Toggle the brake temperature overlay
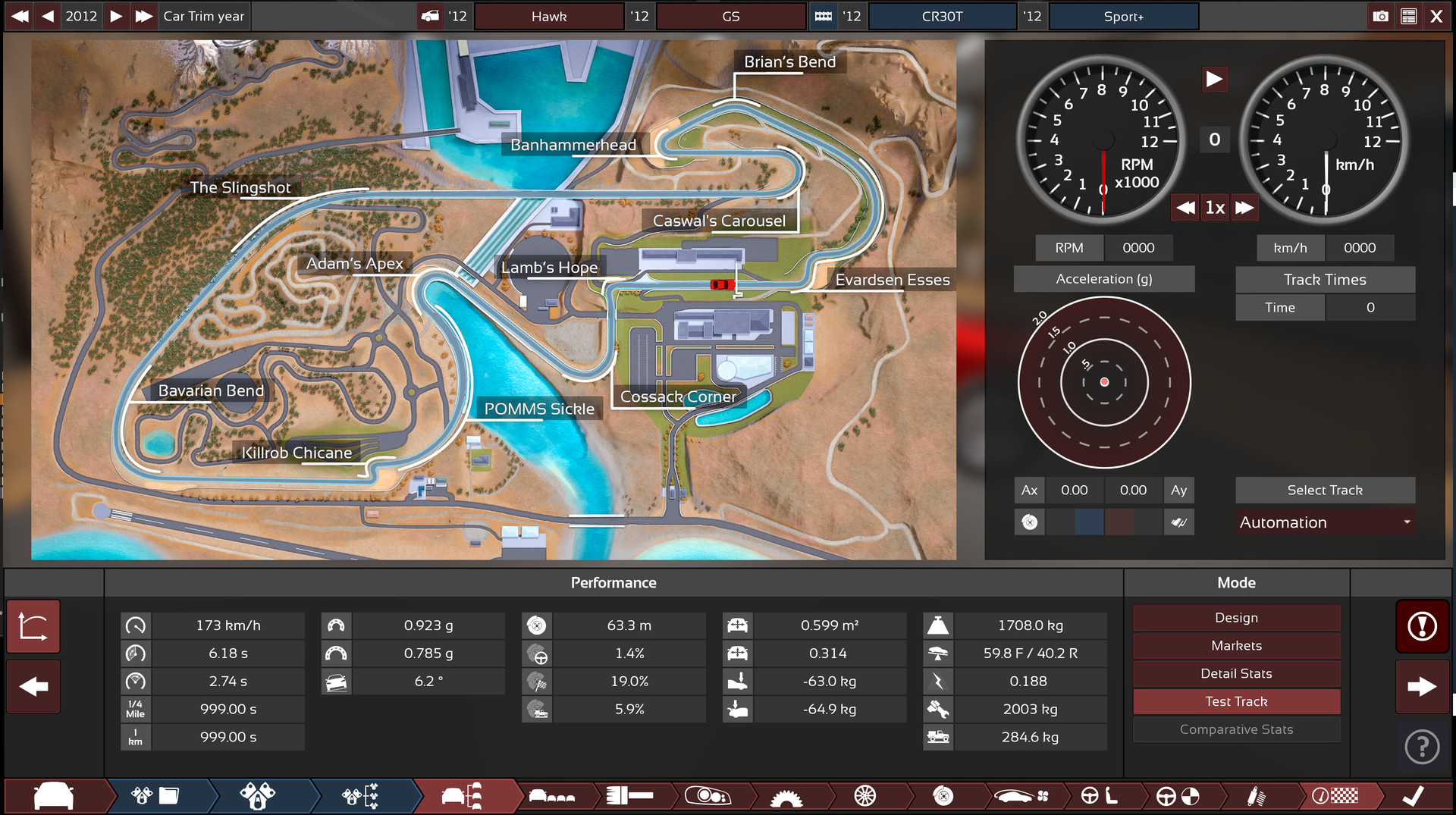This screenshot has width=1456, height=815. (x=1029, y=522)
